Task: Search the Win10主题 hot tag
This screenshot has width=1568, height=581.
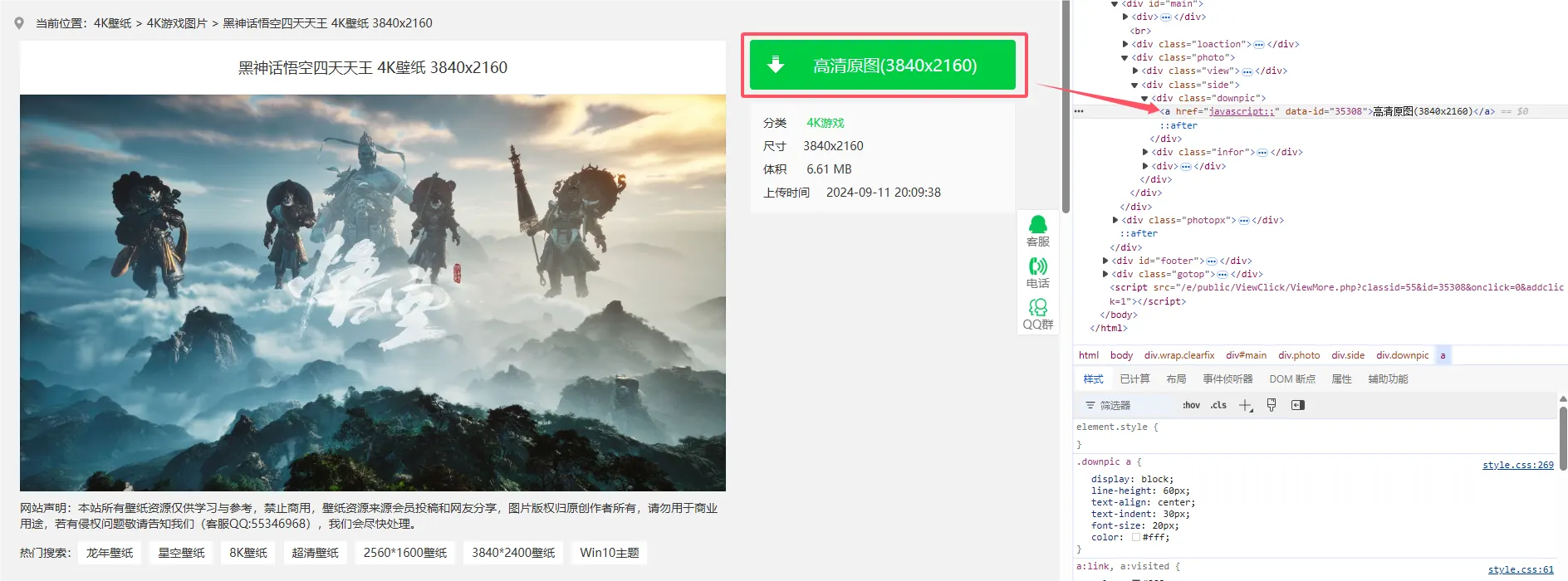Action: click(x=610, y=553)
